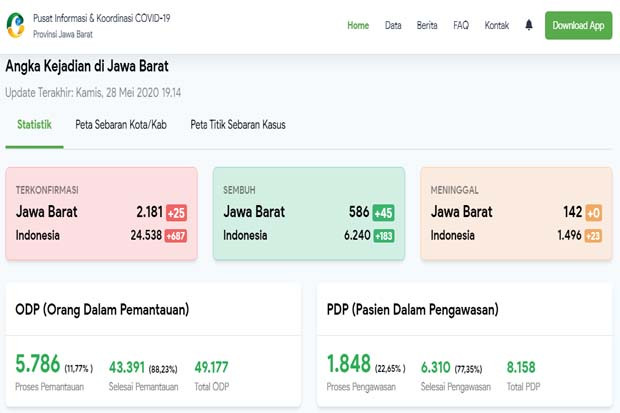Click ODP value 5.786
Image resolution: width=620 pixels, height=413 pixels.
pyautogui.click(x=38, y=364)
